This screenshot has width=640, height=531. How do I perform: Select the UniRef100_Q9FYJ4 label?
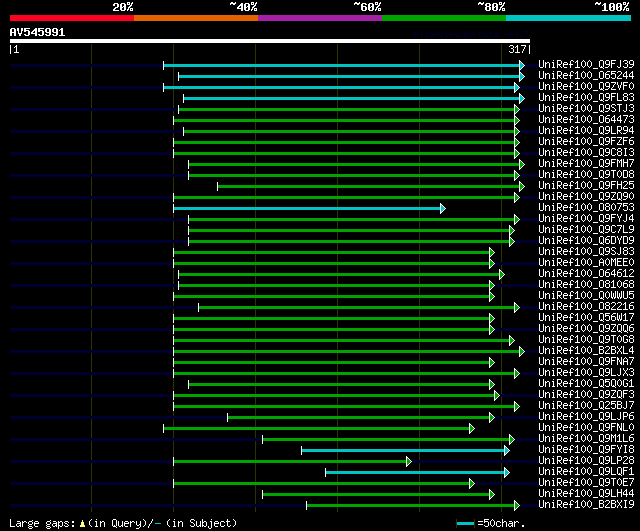tap(586, 218)
